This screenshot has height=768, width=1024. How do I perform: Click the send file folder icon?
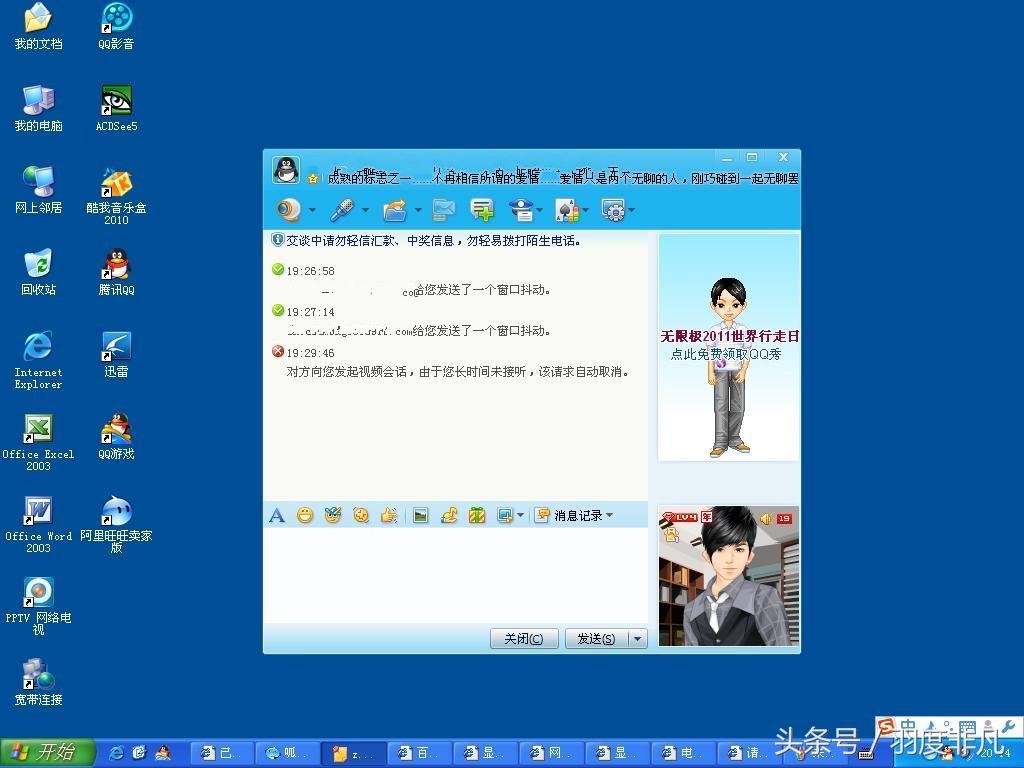(395, 210)
